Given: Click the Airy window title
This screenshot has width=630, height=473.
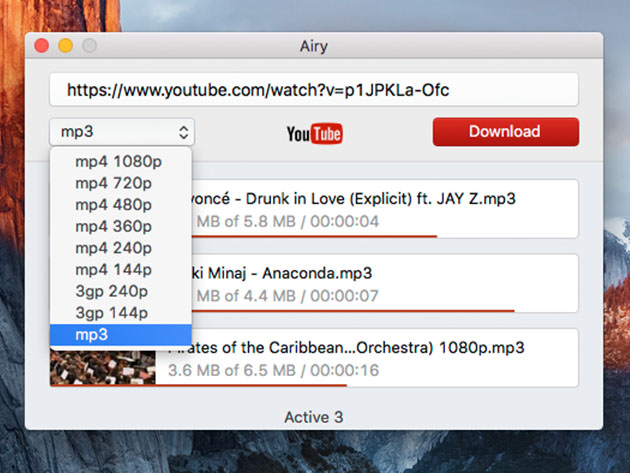Looking at the screenshot, I should pos(314,46).
